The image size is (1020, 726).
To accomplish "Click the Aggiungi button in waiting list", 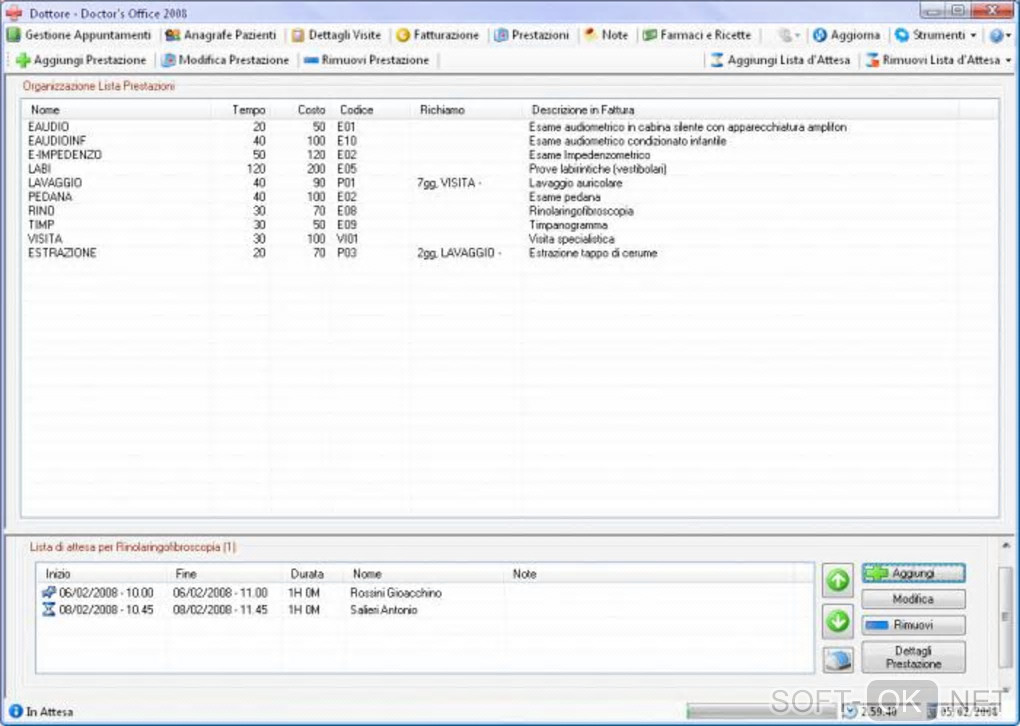I will [913, 573].
